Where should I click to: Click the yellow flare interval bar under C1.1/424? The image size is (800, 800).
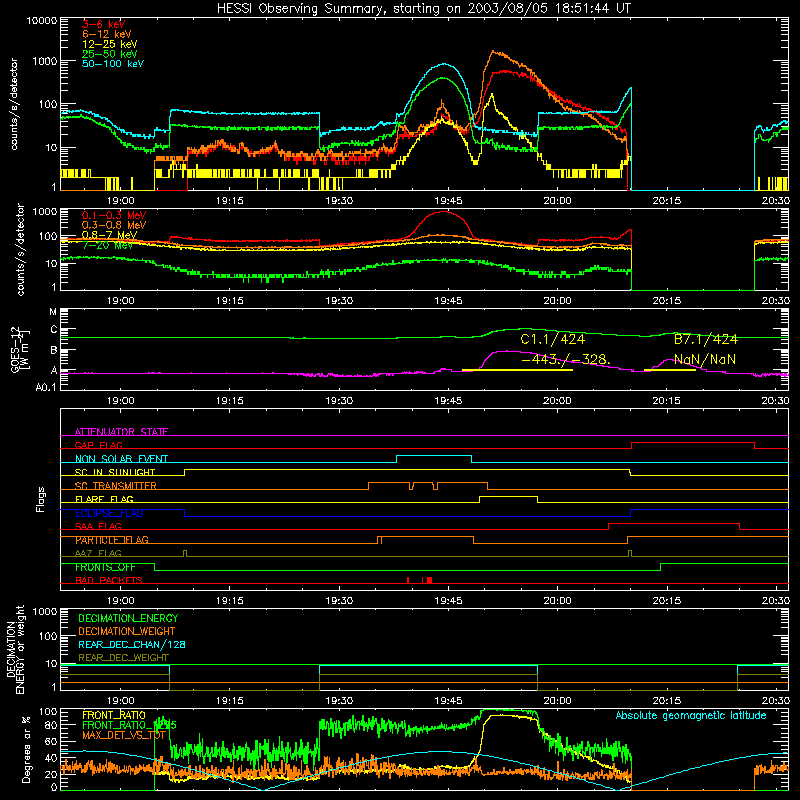click(x=517, y=370)
